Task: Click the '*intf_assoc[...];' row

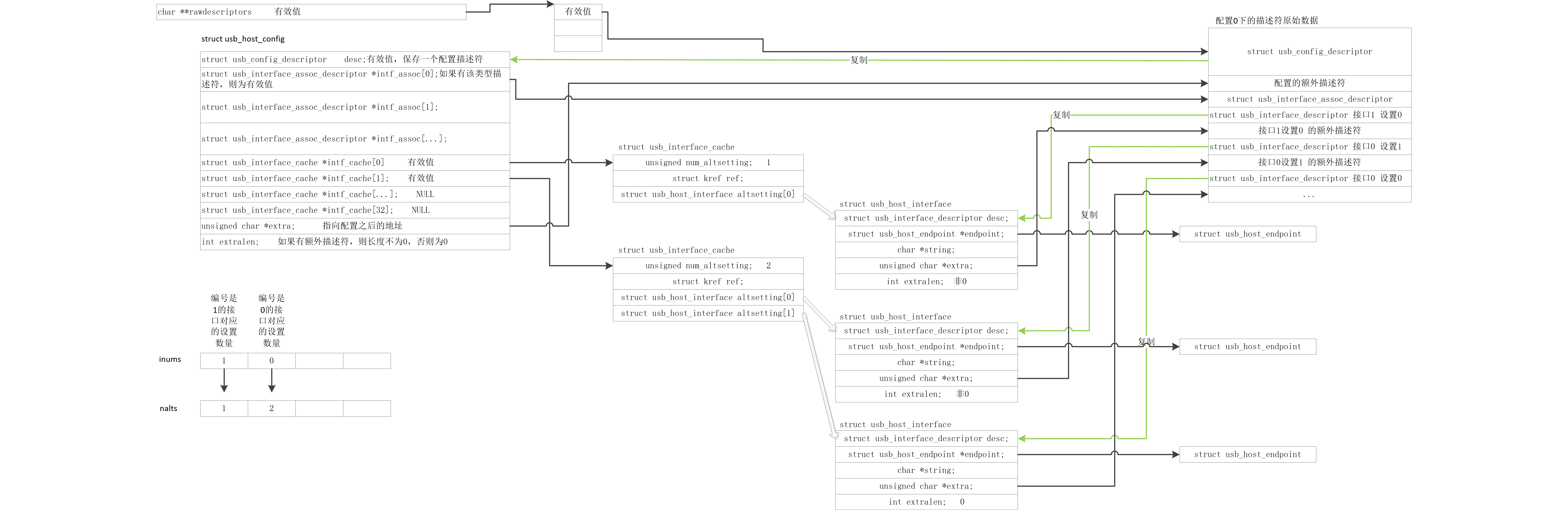Action: pos(355,139)
